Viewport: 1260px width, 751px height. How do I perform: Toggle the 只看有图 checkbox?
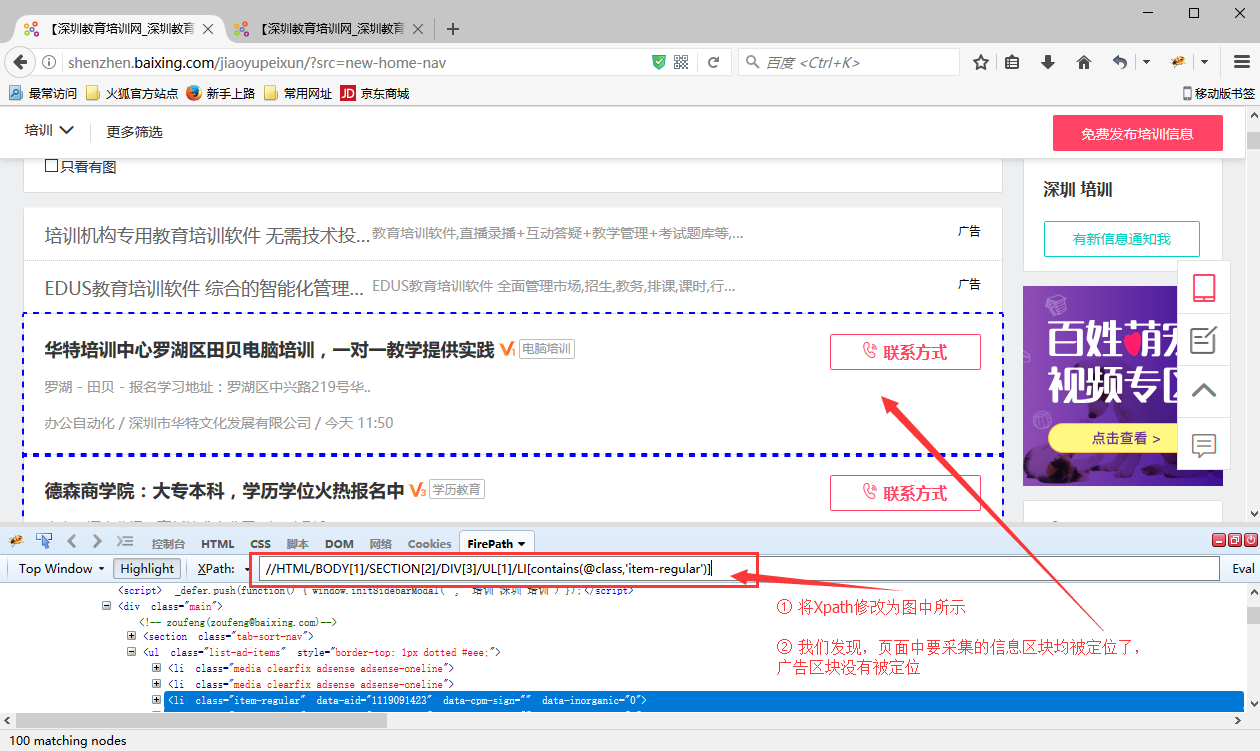pos(52,166)
